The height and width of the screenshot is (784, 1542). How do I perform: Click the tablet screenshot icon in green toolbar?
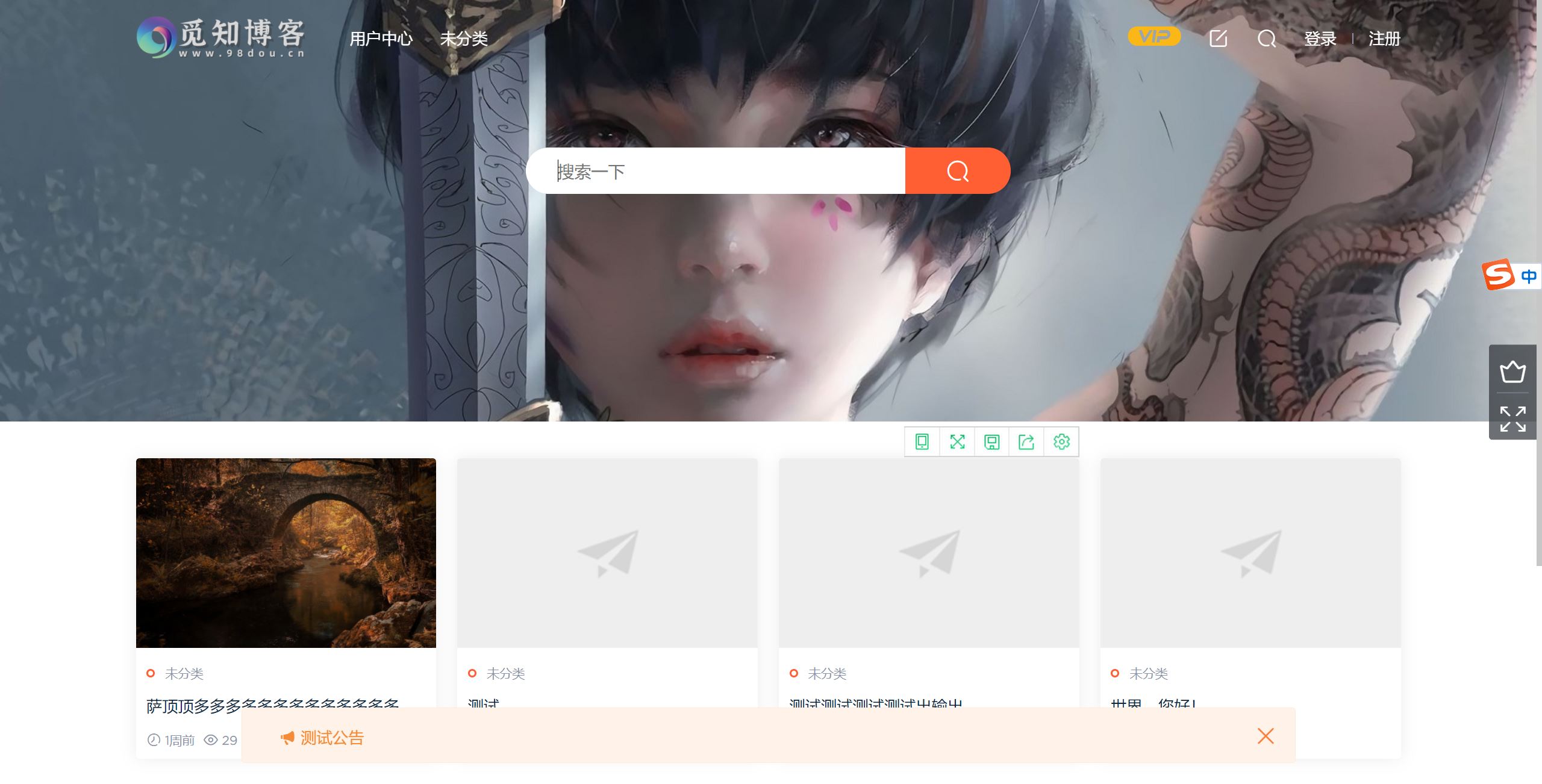tap(922, 442)
